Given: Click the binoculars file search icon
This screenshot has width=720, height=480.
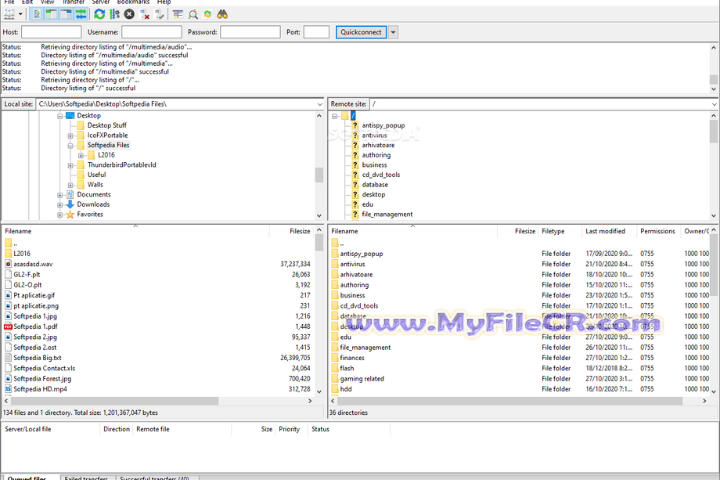Looking at the screenshot, I should pos(223,14).
